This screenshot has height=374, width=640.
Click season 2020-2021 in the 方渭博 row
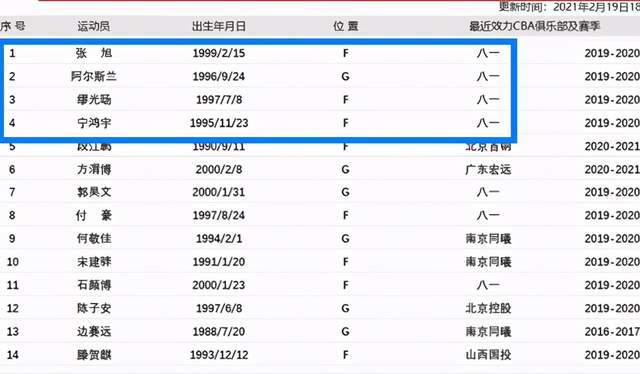coord(612,170)
